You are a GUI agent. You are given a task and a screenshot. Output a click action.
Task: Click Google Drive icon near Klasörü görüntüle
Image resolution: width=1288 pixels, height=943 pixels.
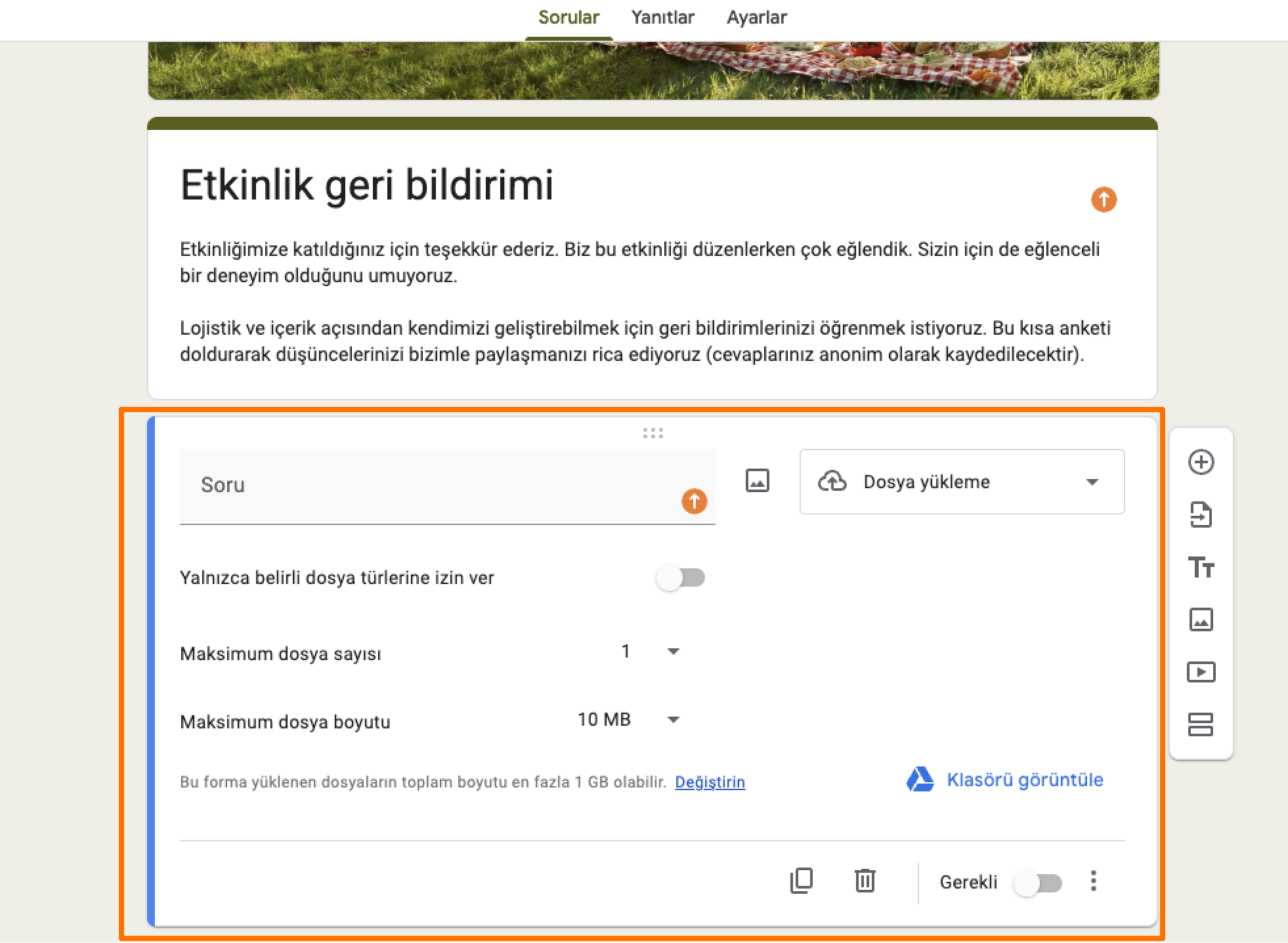point(920,780)
